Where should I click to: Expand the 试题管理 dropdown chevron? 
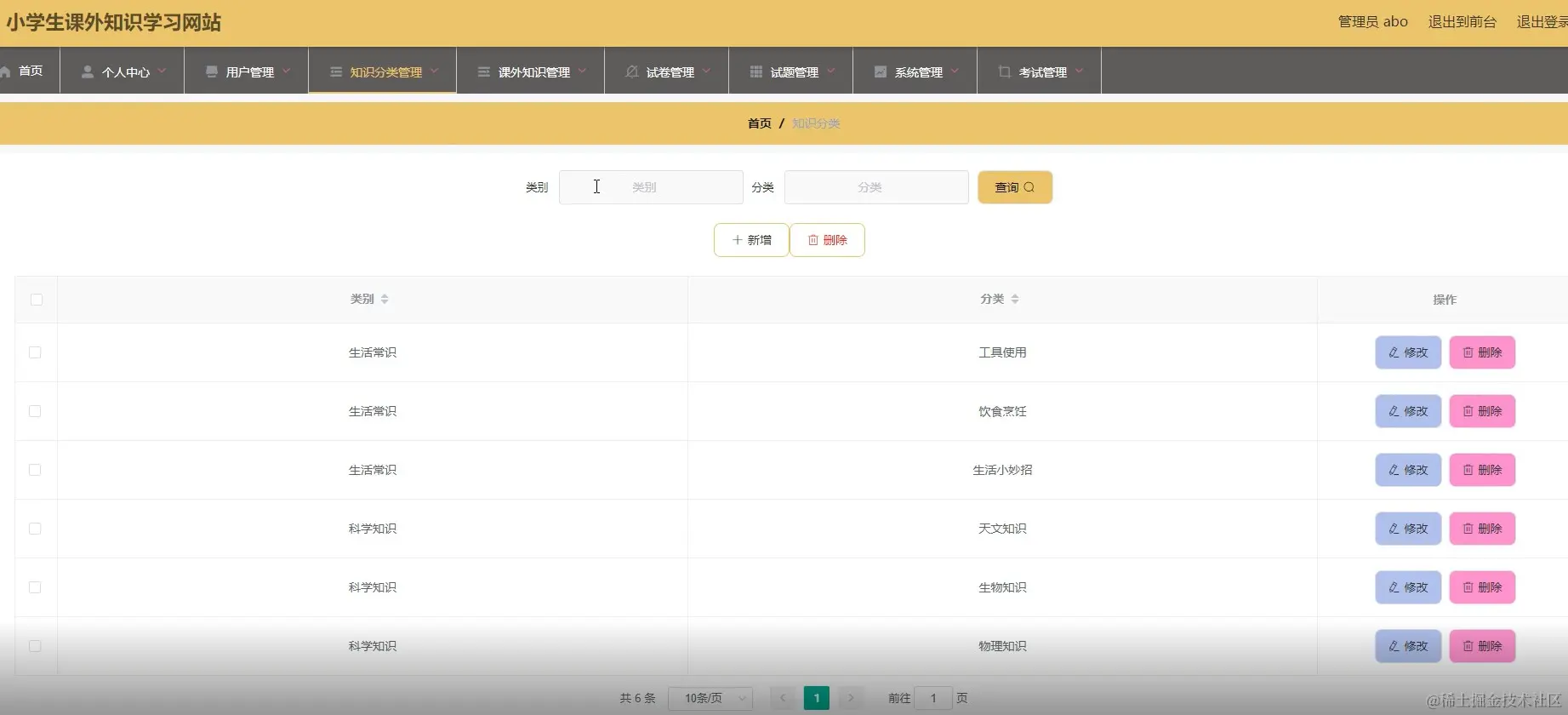click(830, 71)
